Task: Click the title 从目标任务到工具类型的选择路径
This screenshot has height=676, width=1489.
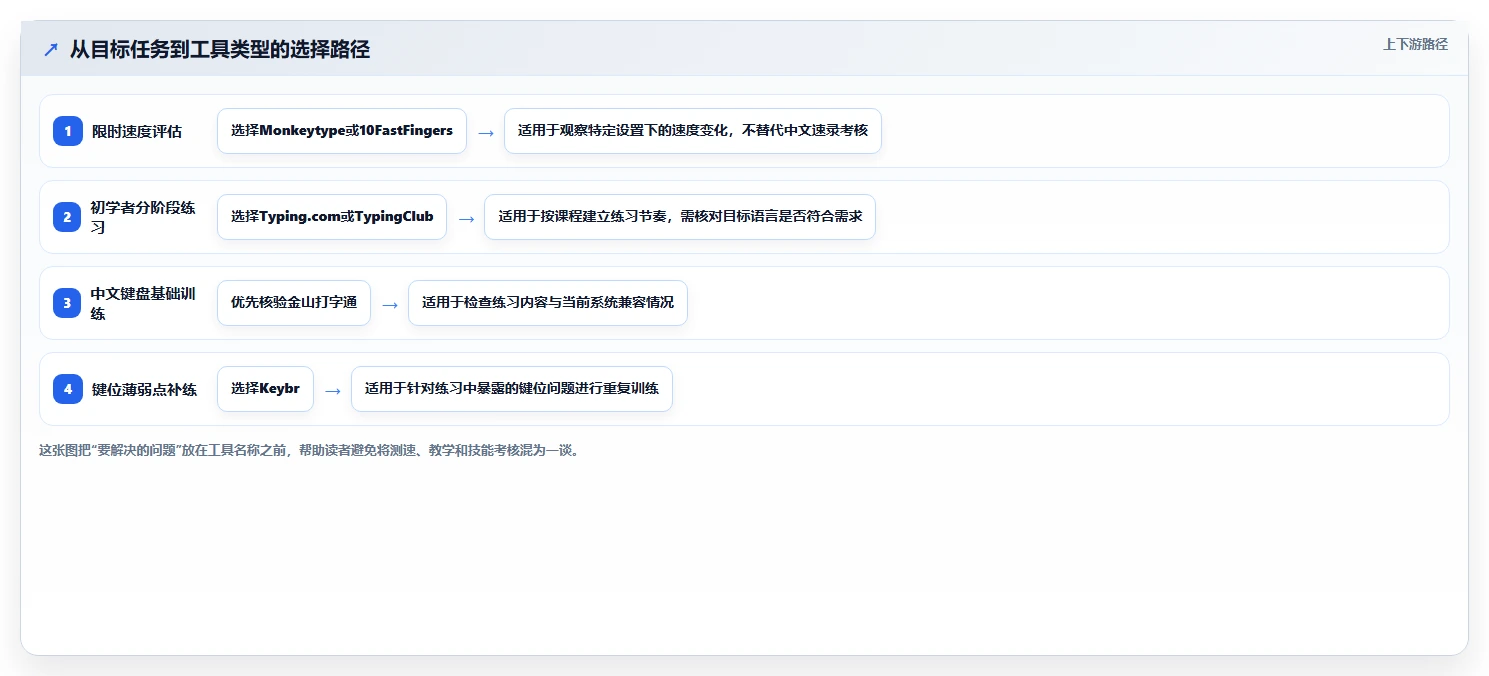Action: tap(220, 49)
